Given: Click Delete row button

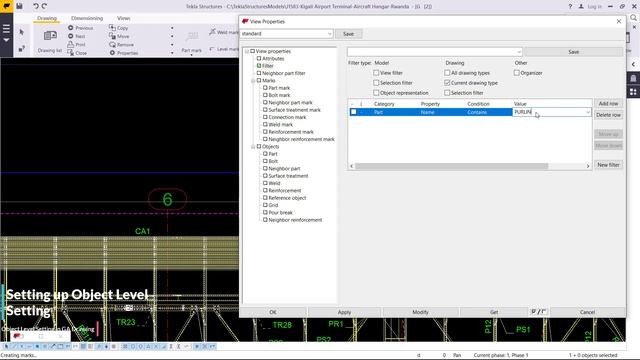Looking at the screenshot, I should pyautogui.click(x=608, y=115).
